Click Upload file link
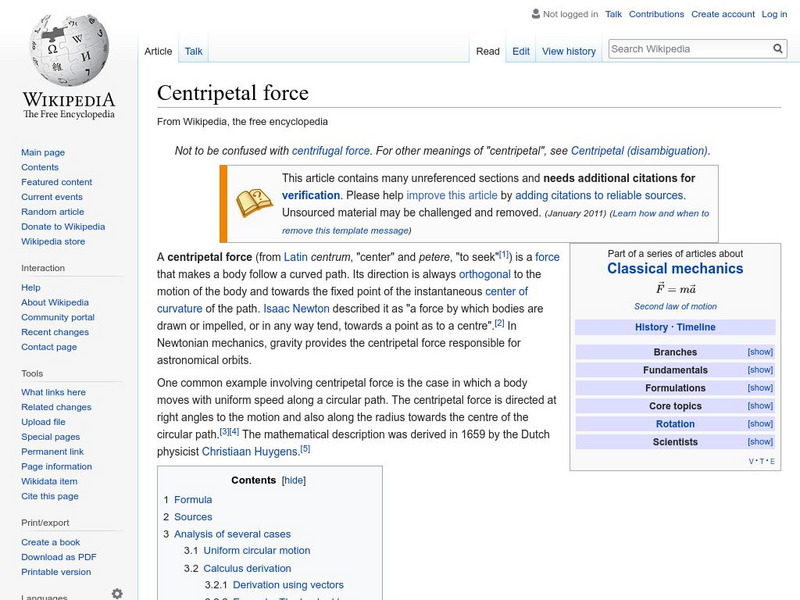Image resolution: width=800 pixels, height=600 pixels. [x=43, y=422]
